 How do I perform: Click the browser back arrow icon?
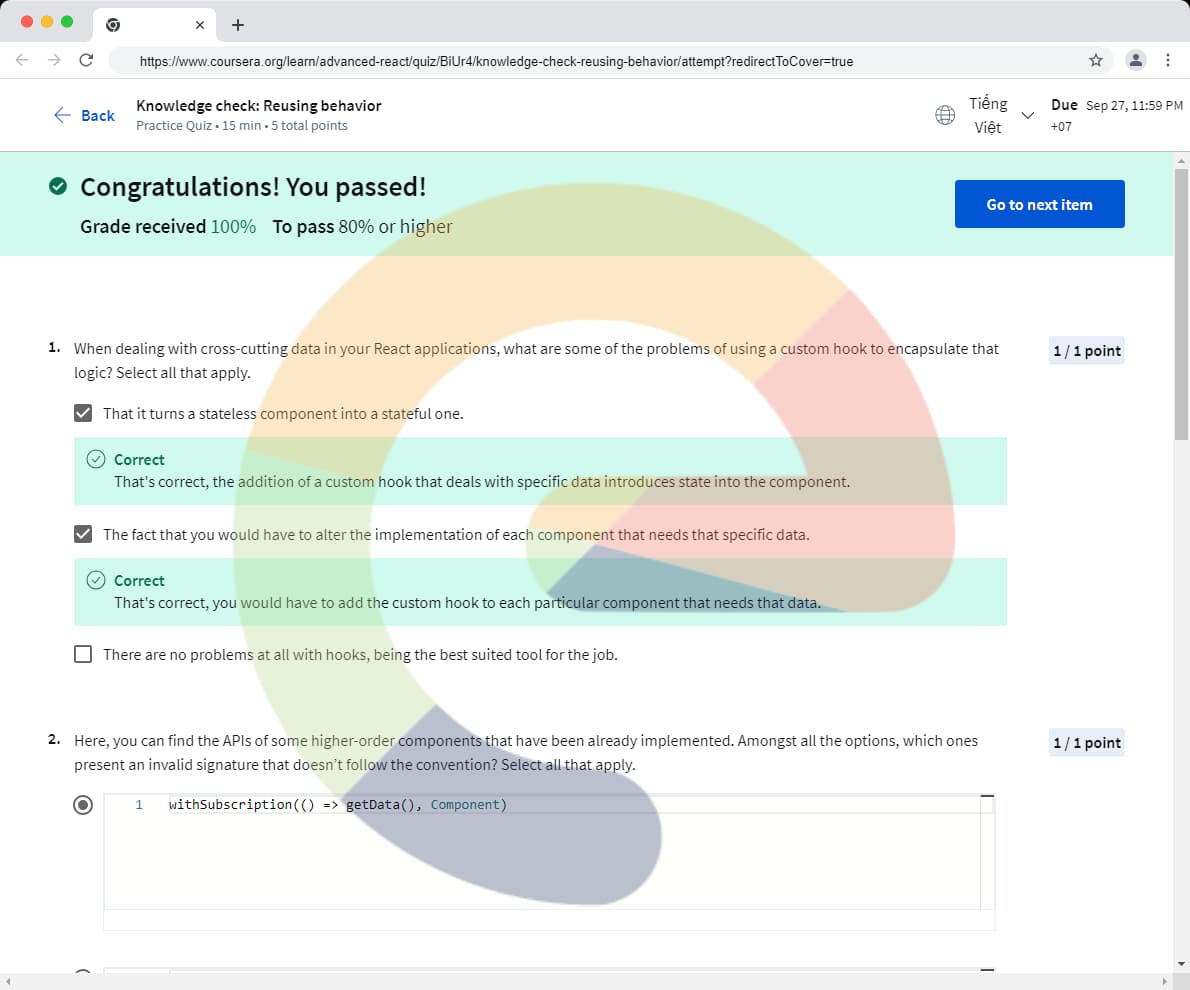pyautogui.click(x=22, y=60)
